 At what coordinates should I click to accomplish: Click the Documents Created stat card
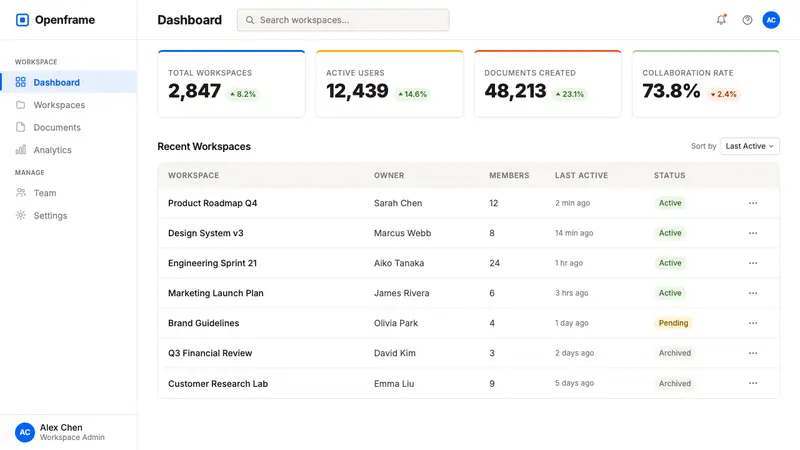[x=548, y=84]
